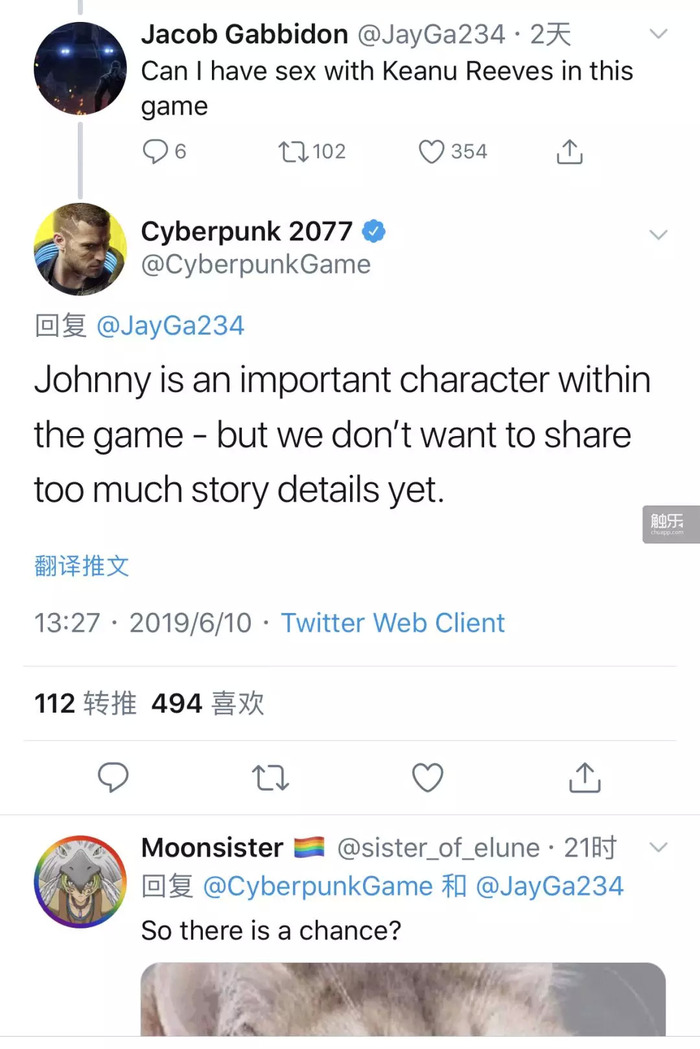
Task: Retweet the Cyberpunk 2077 main tweet
Action: [x=270, y=778]
